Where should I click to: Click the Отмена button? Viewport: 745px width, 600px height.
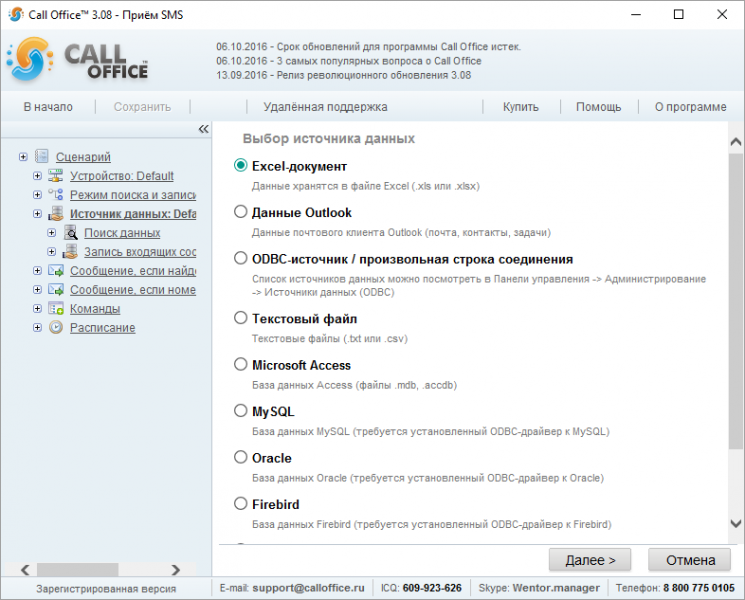click(690, 560)
